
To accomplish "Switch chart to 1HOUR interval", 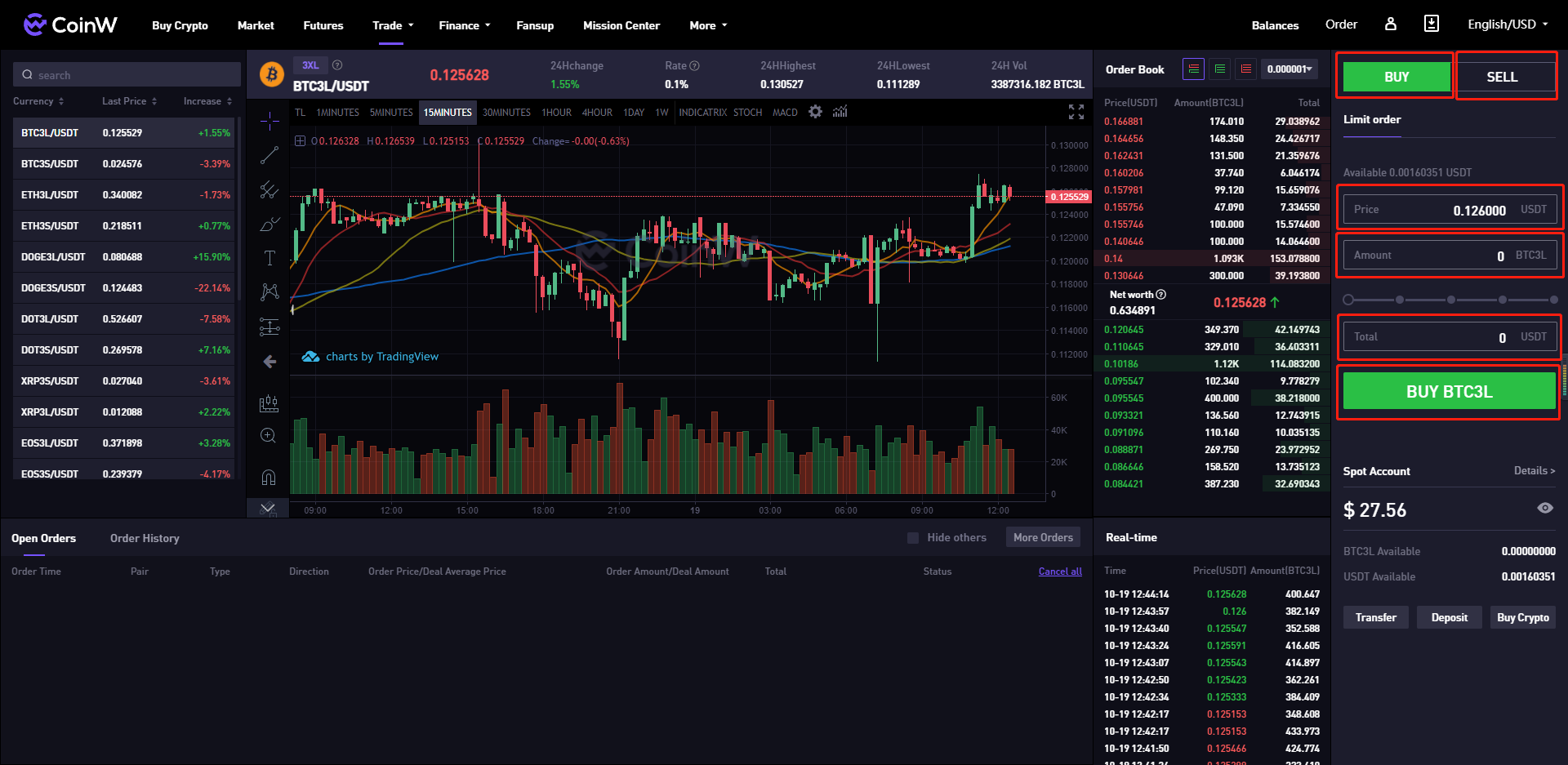I will tap(556, 113).
